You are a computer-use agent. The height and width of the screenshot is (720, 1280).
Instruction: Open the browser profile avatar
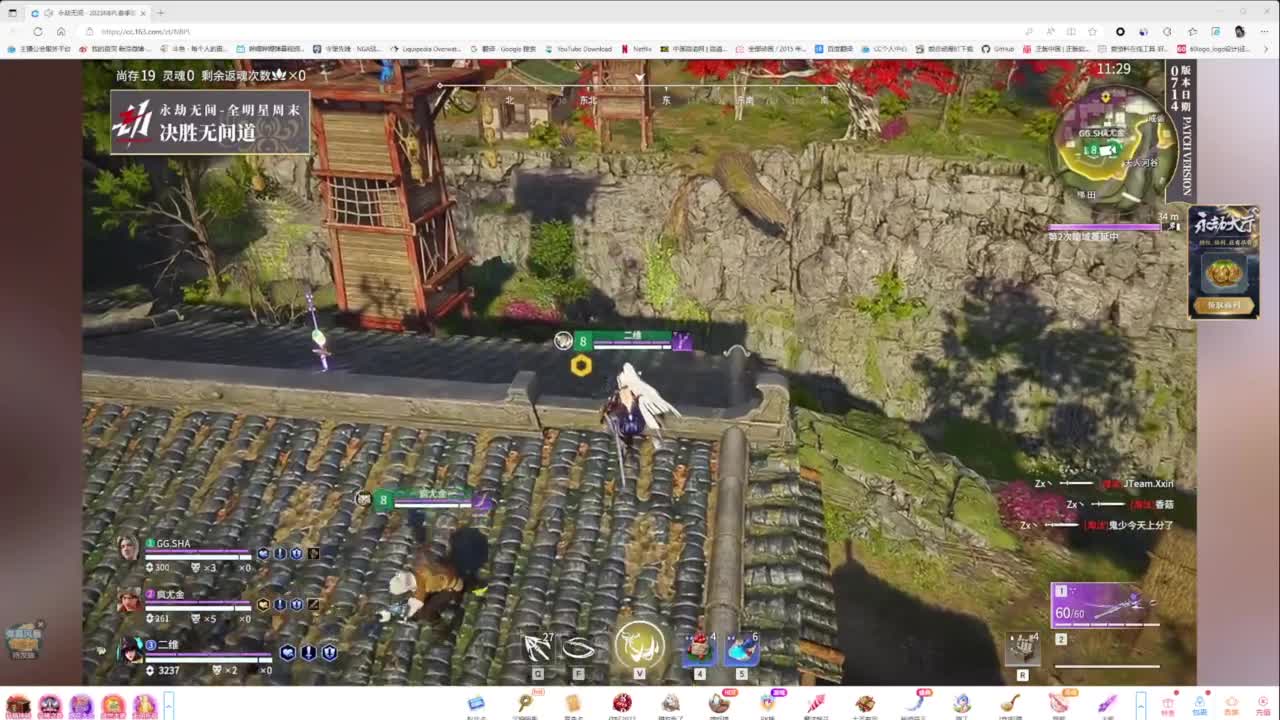coord(1240,31)
